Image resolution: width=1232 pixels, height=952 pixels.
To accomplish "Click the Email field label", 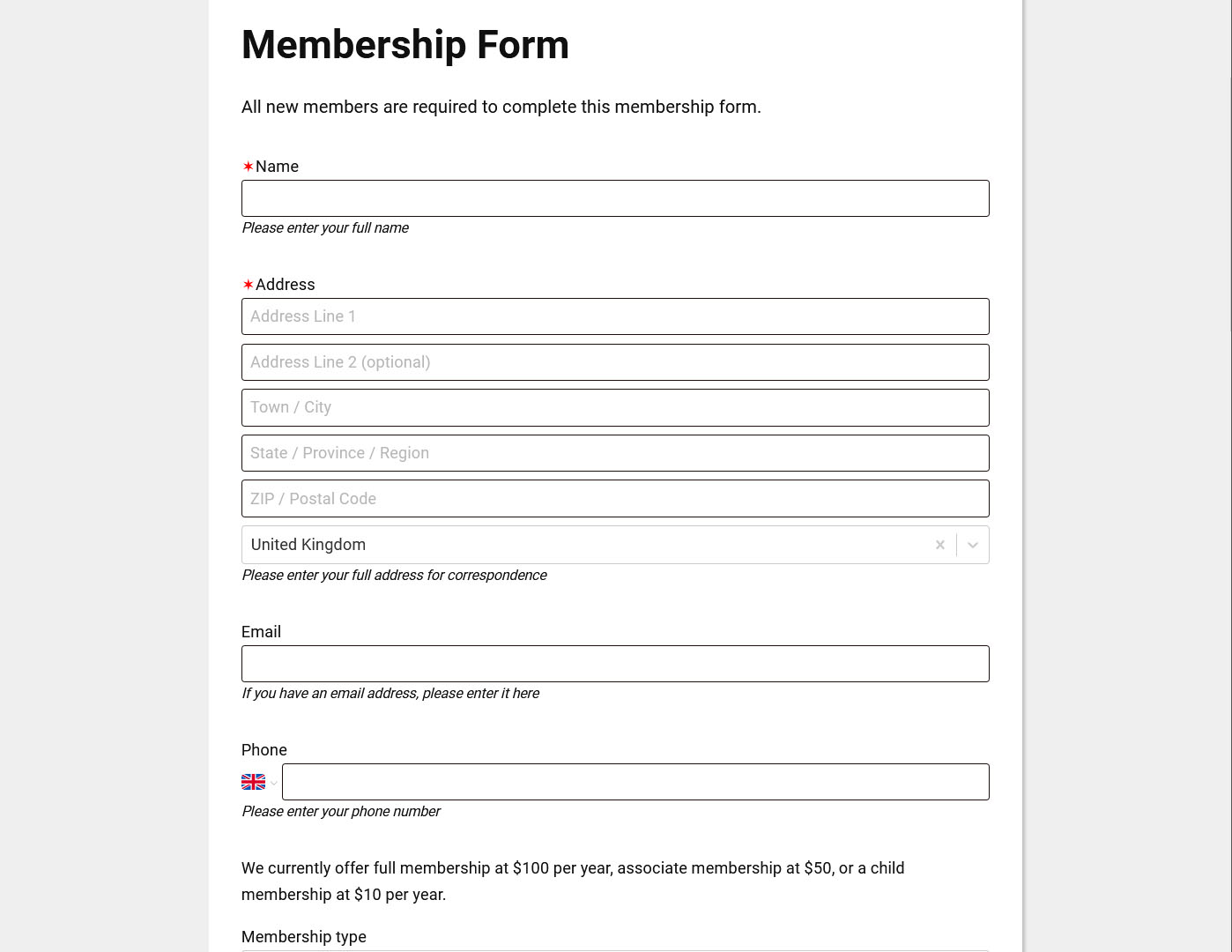I will click(x=261, y=632).
